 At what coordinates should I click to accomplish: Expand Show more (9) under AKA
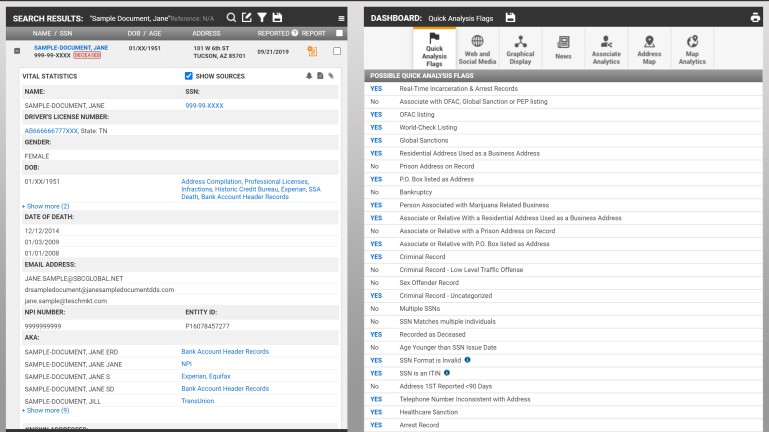tap(46, 410)
